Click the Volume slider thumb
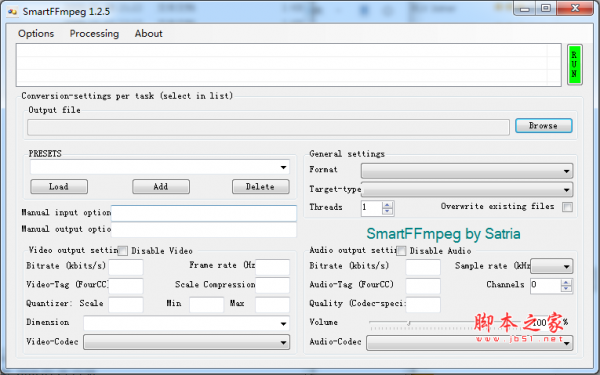The image size is (600, 375). pyautogui.click(x=409, y=323)
